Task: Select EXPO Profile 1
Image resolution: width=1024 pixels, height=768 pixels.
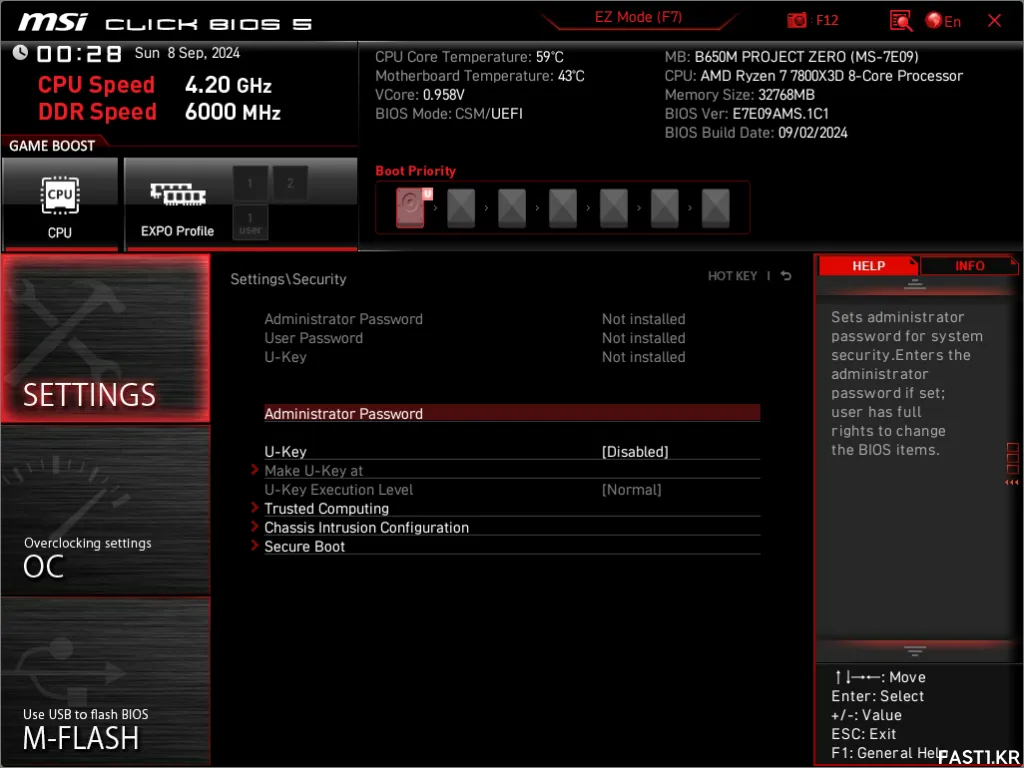Action: (250, 184)
